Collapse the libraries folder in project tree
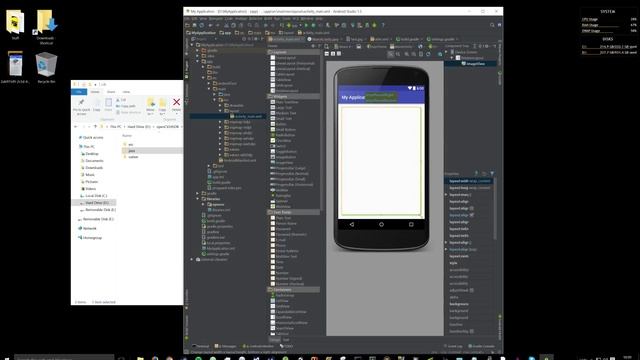Image resolution: width=640 pixels, height=360 pixels. 198,199
